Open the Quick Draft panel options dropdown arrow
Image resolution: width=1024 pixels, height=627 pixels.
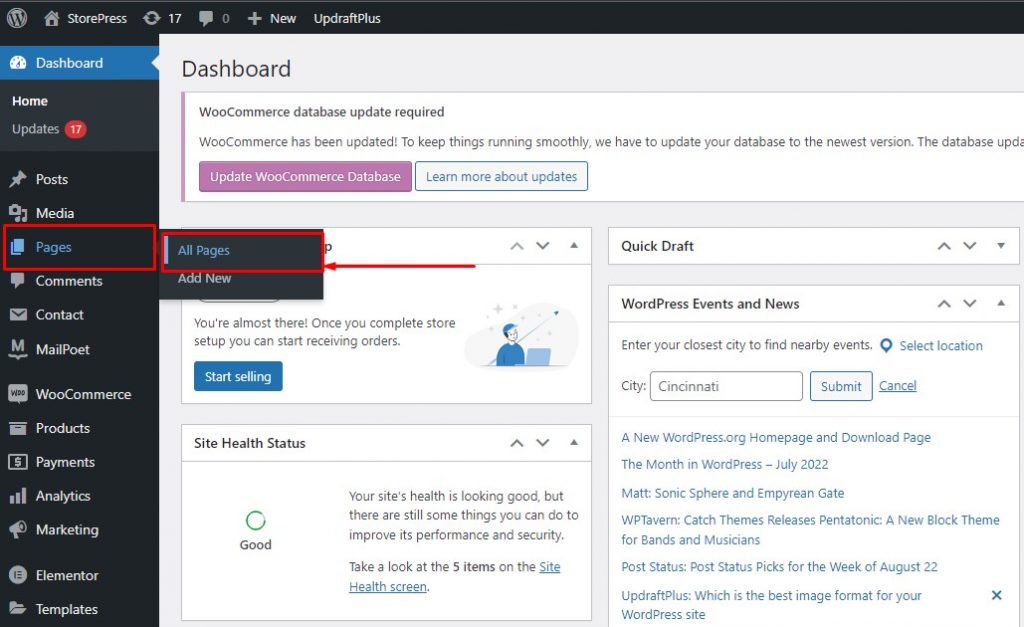(x=1001, y=246)
